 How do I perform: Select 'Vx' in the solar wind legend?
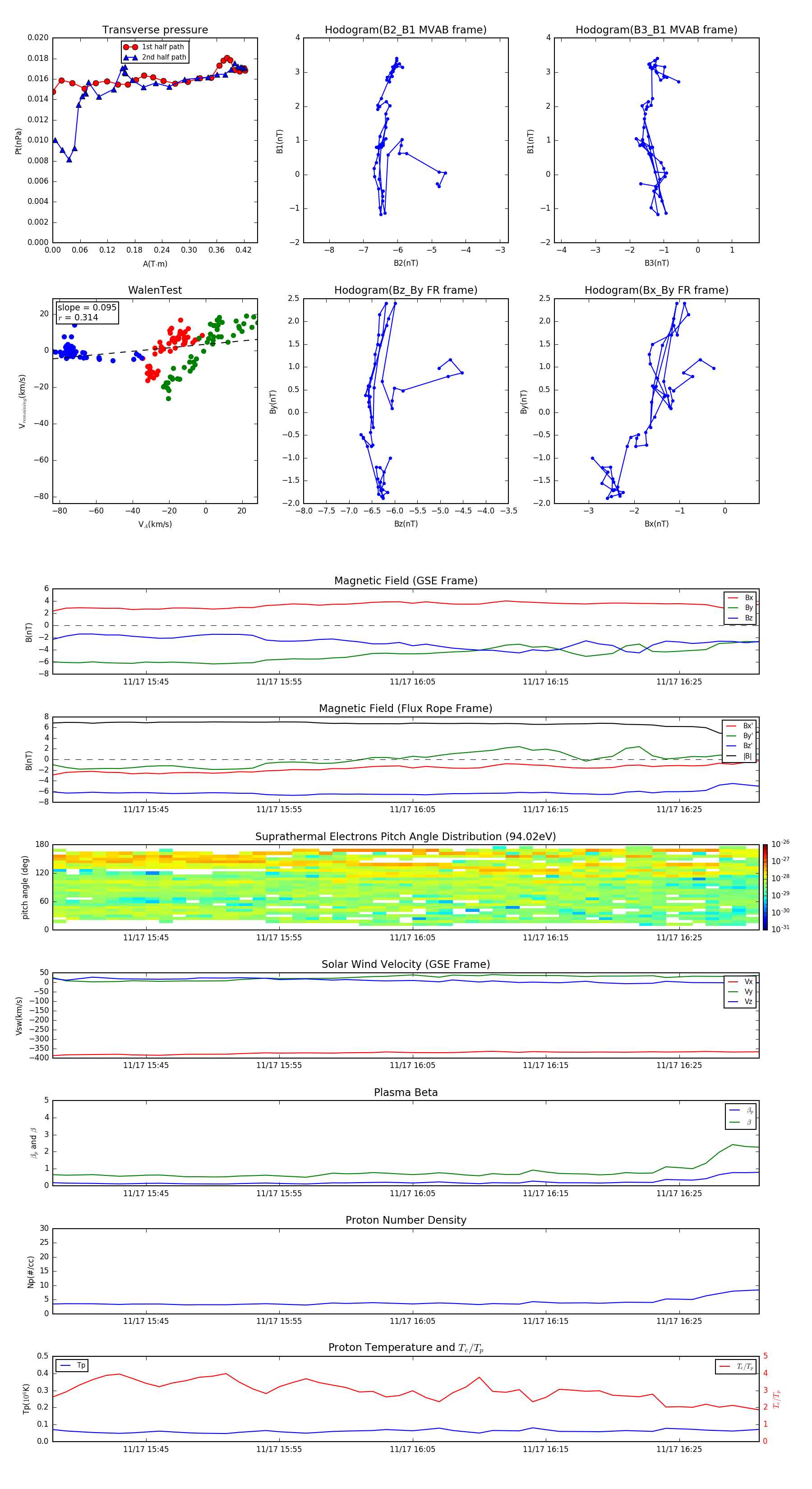pos(740,981)
